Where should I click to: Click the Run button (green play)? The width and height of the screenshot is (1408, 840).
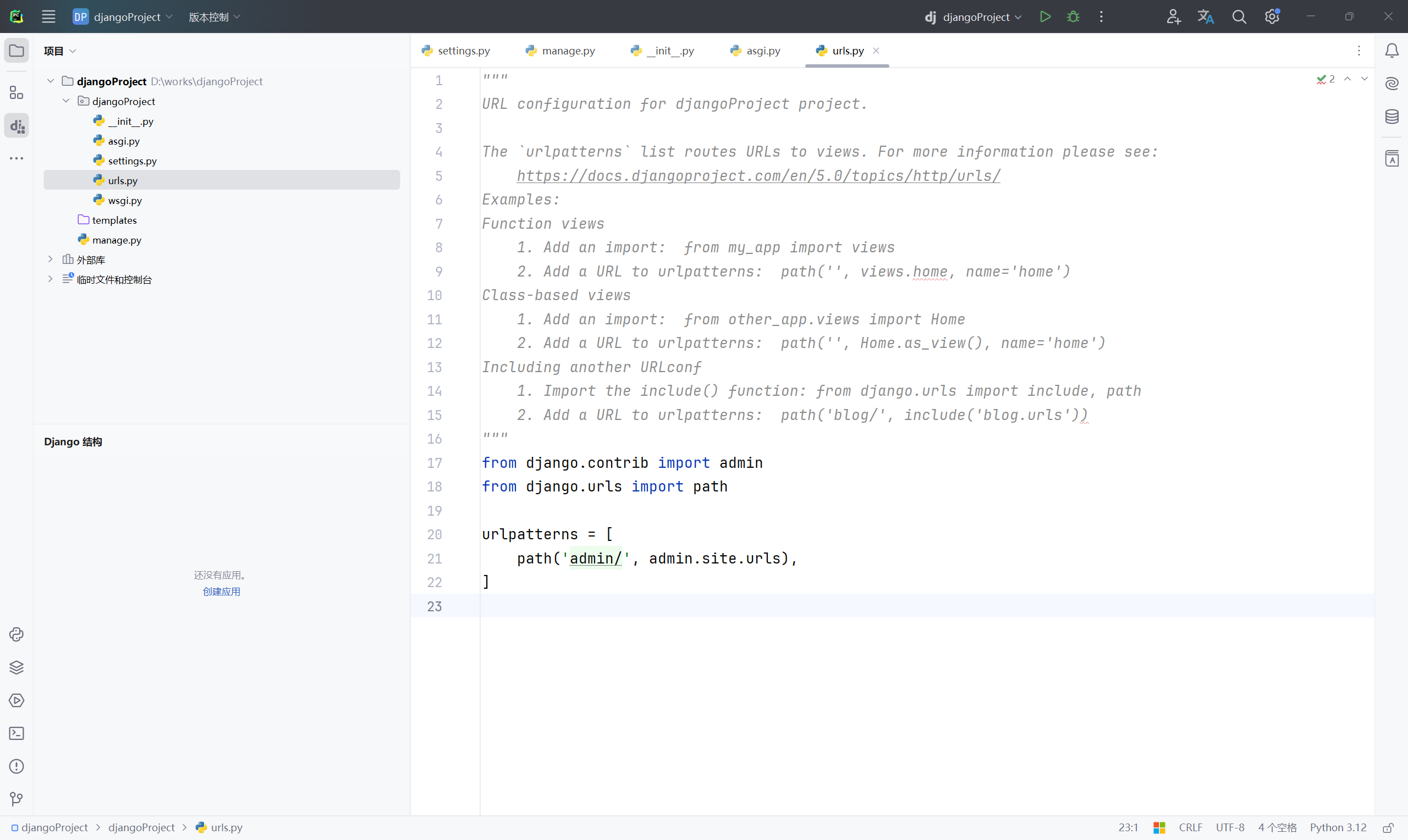pyautogui.click(x=1045, y=17)
